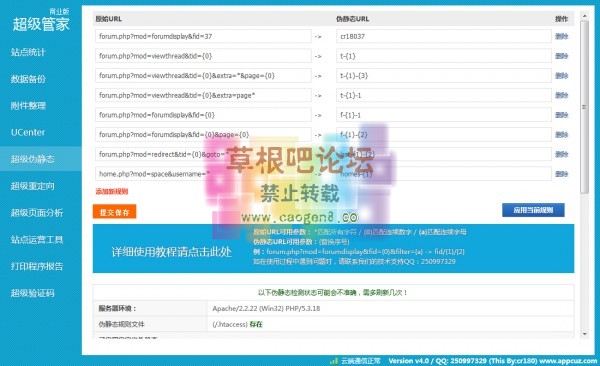The image size is (600, 366).
Task: Click rewrite URL field t-{1}-1
Action: (444, 95)
